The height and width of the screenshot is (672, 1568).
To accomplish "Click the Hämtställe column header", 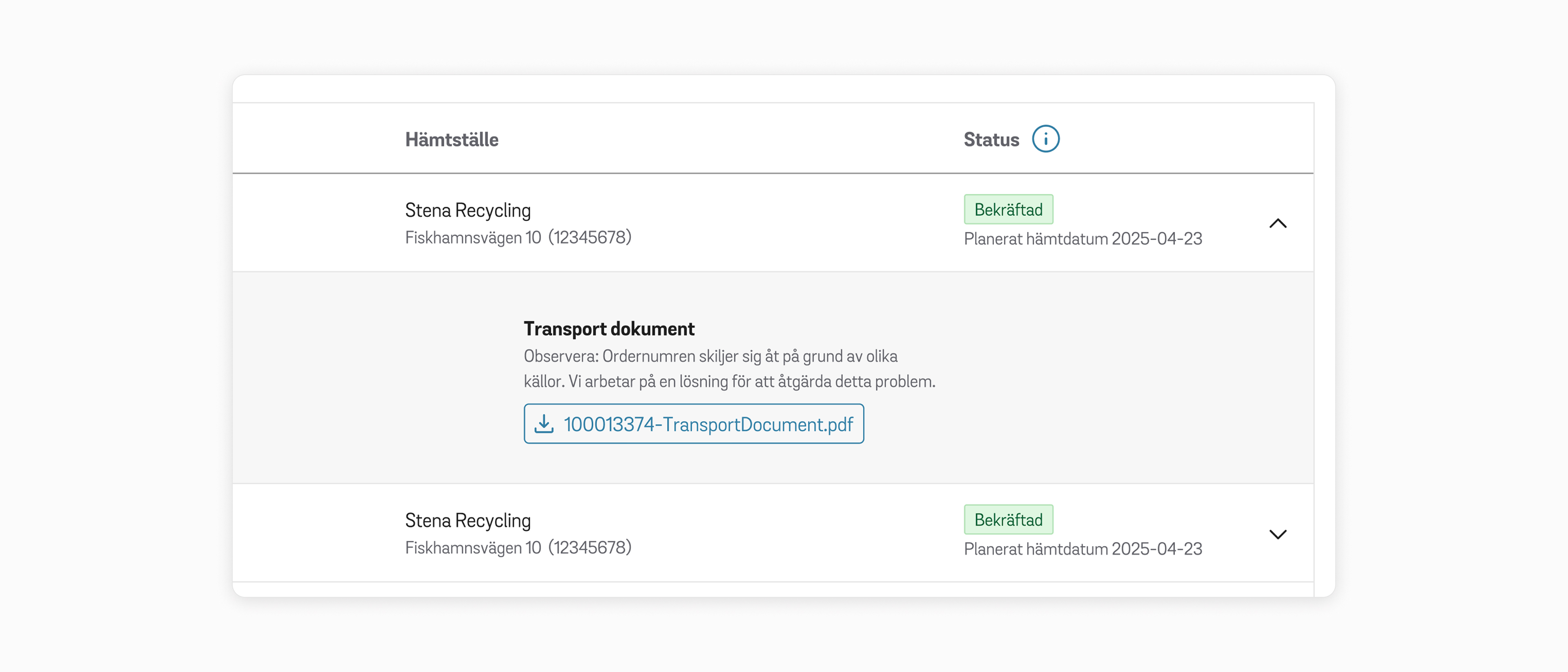I will pyautogui.click(x=452, y=140).
